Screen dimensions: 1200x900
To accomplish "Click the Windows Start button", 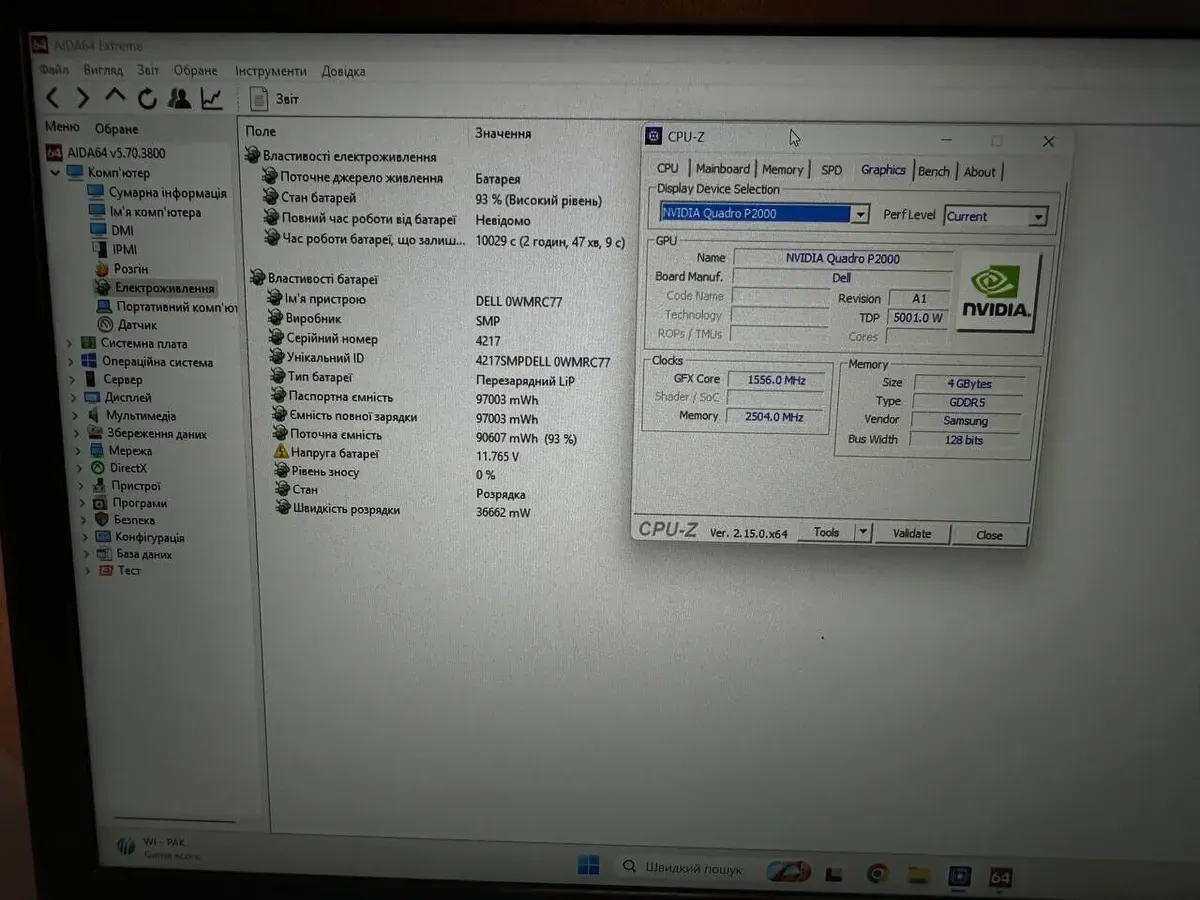I will coord(588,865).
